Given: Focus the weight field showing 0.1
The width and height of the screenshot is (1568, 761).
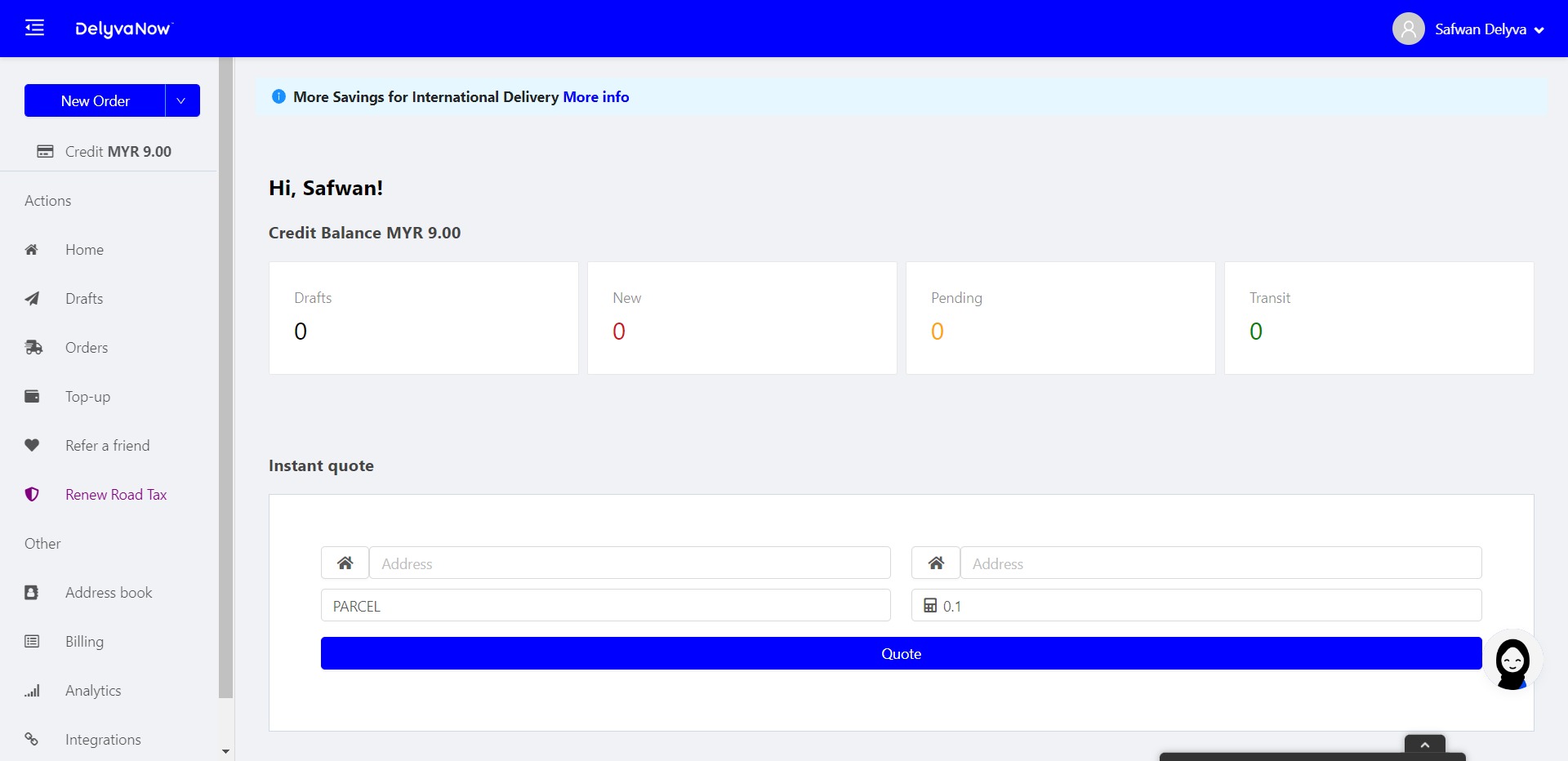Looking at the screenshot, I should click(1196, 605).
